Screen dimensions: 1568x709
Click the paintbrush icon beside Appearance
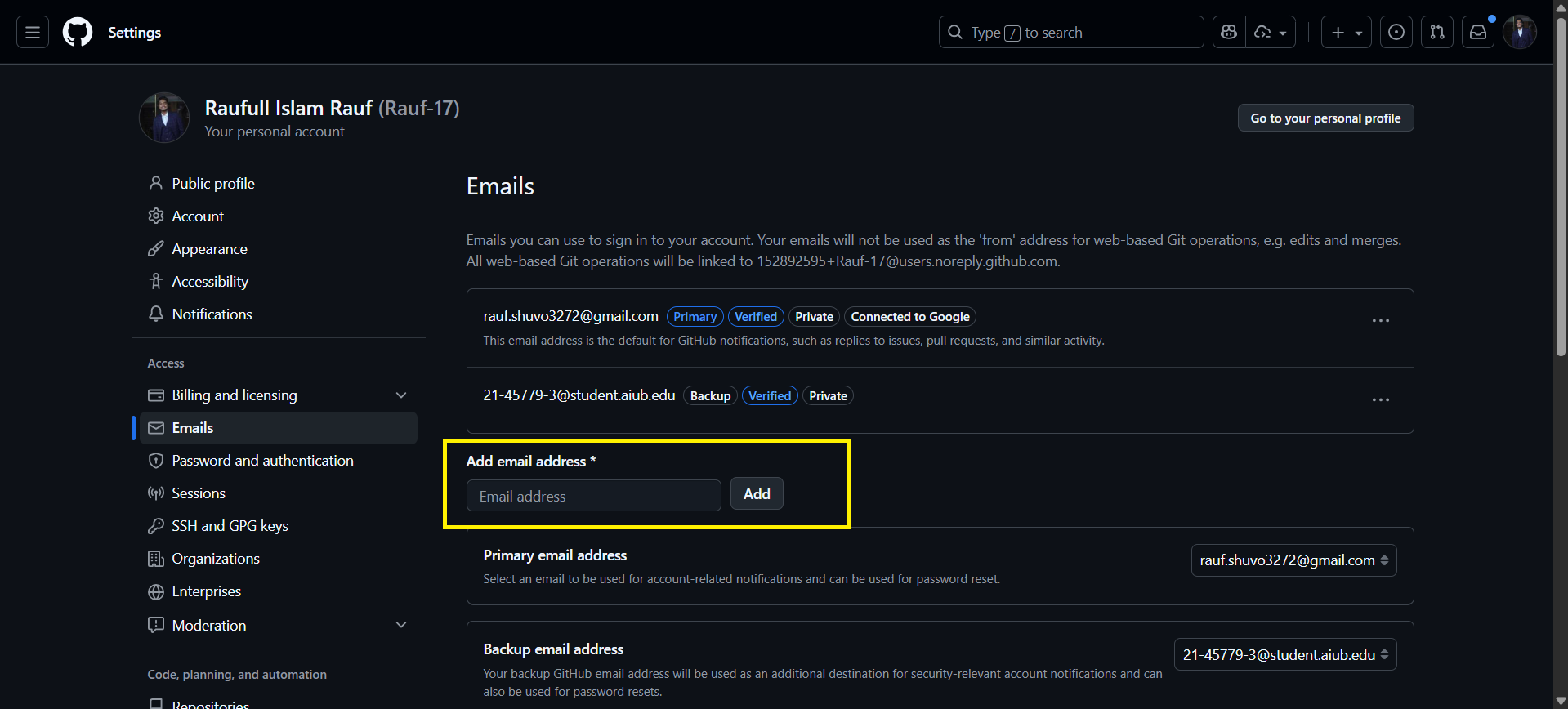click(156, 248)
